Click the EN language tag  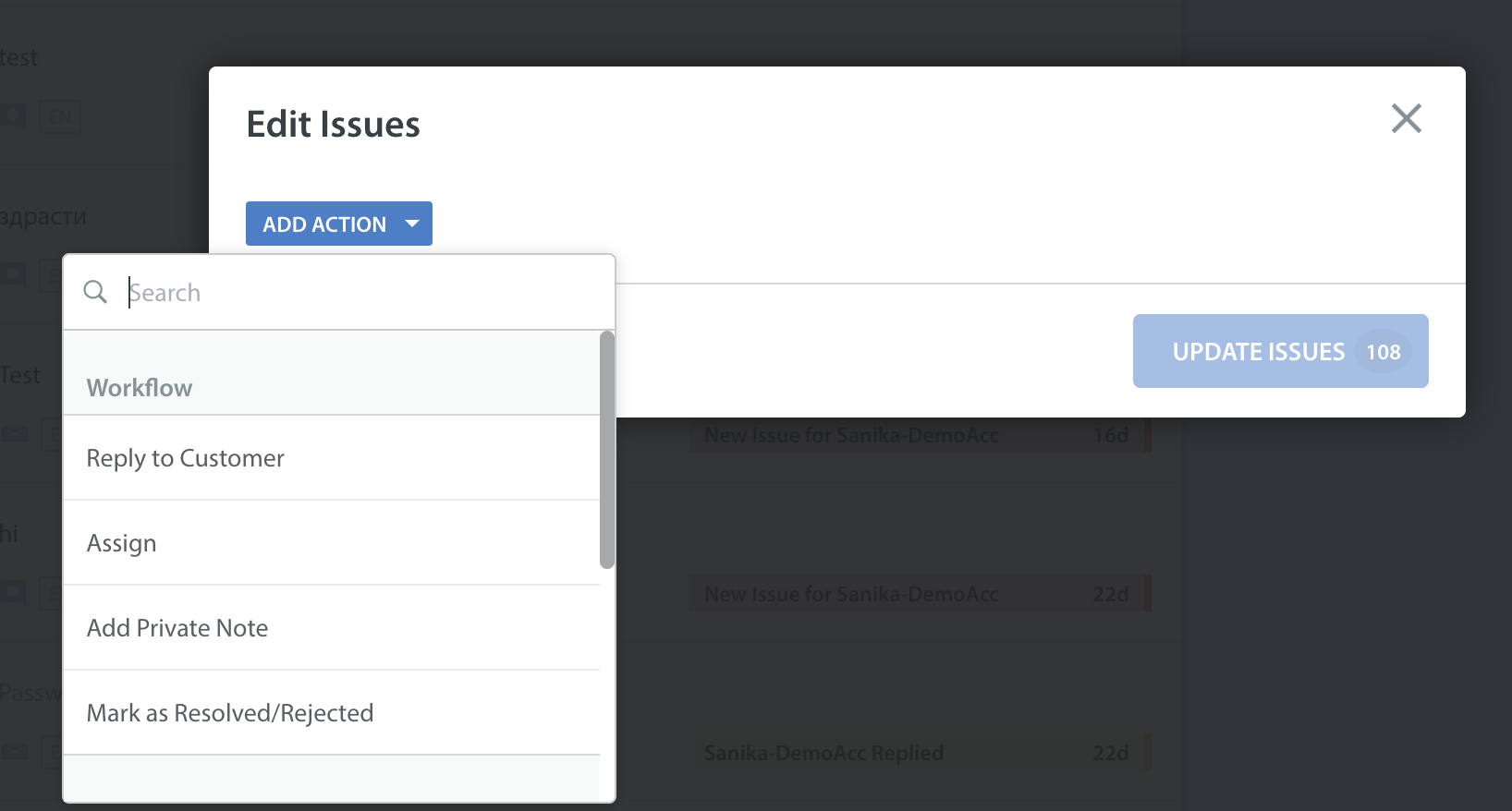click(x=60, y=117)
